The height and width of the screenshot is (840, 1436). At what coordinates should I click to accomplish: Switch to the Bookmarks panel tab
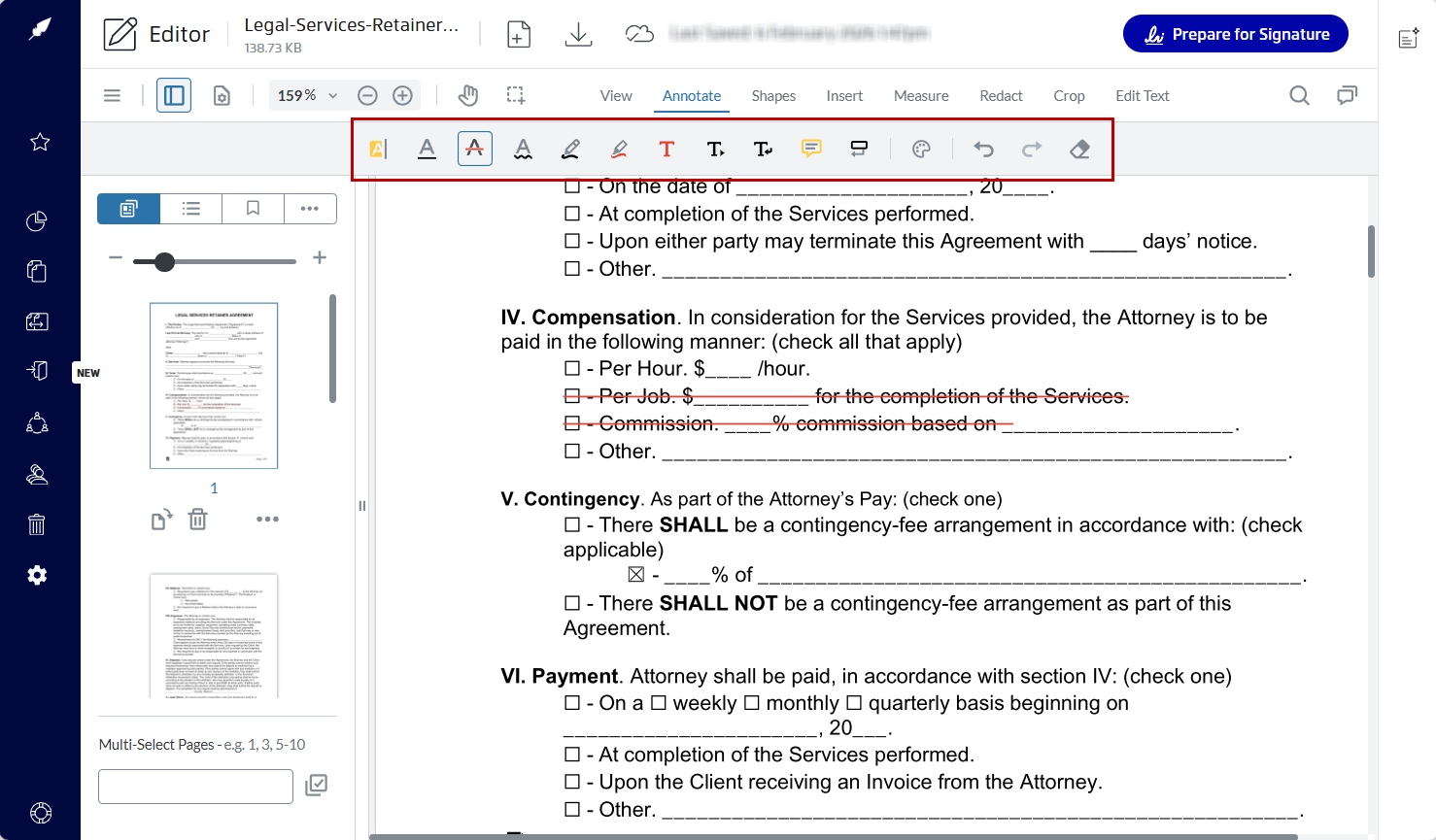[x=253, y=208]
